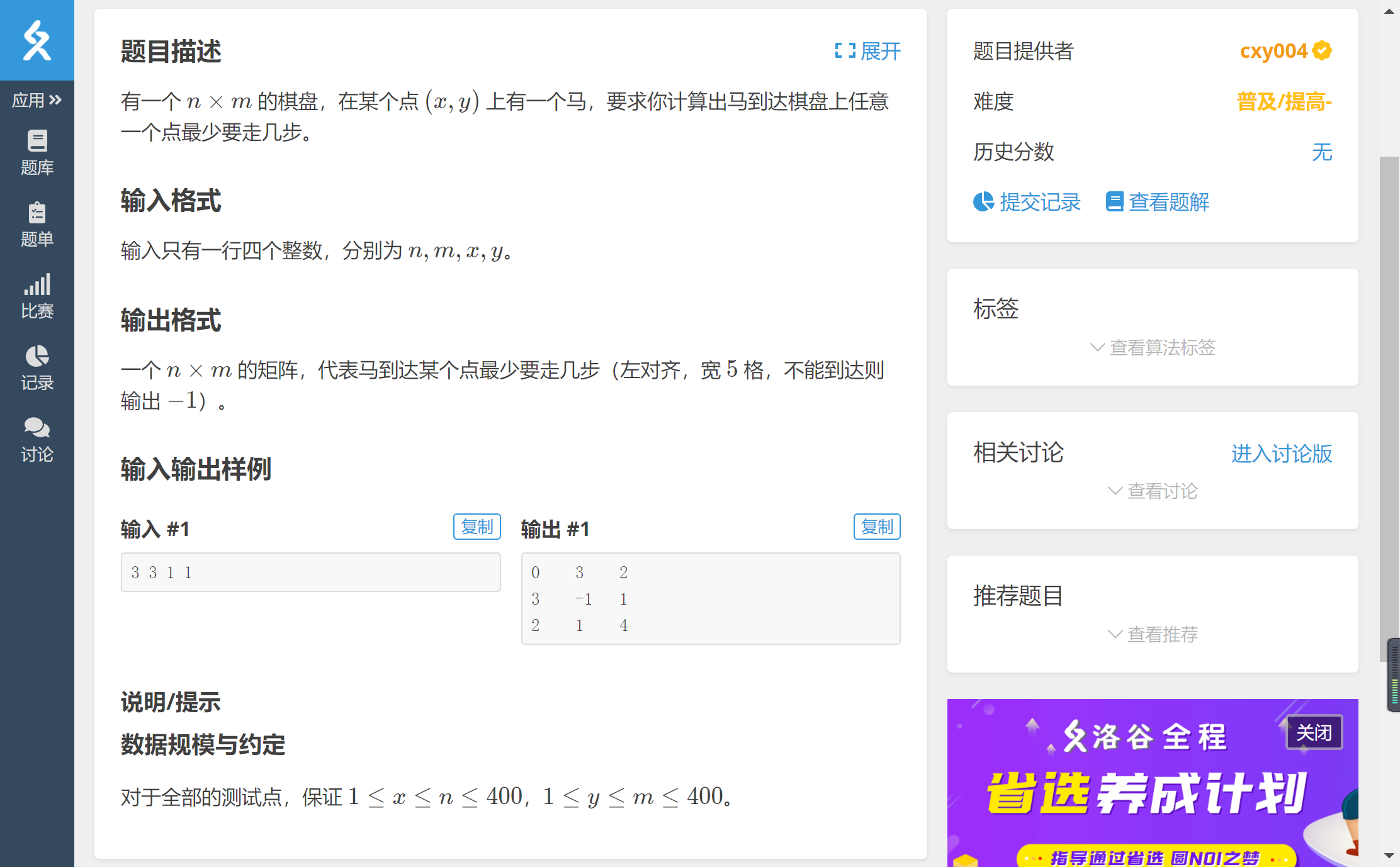Open the 比赛 contests section
This screenshot has height=867, width=1400.
pyautogui.click(x=37, y=295)
